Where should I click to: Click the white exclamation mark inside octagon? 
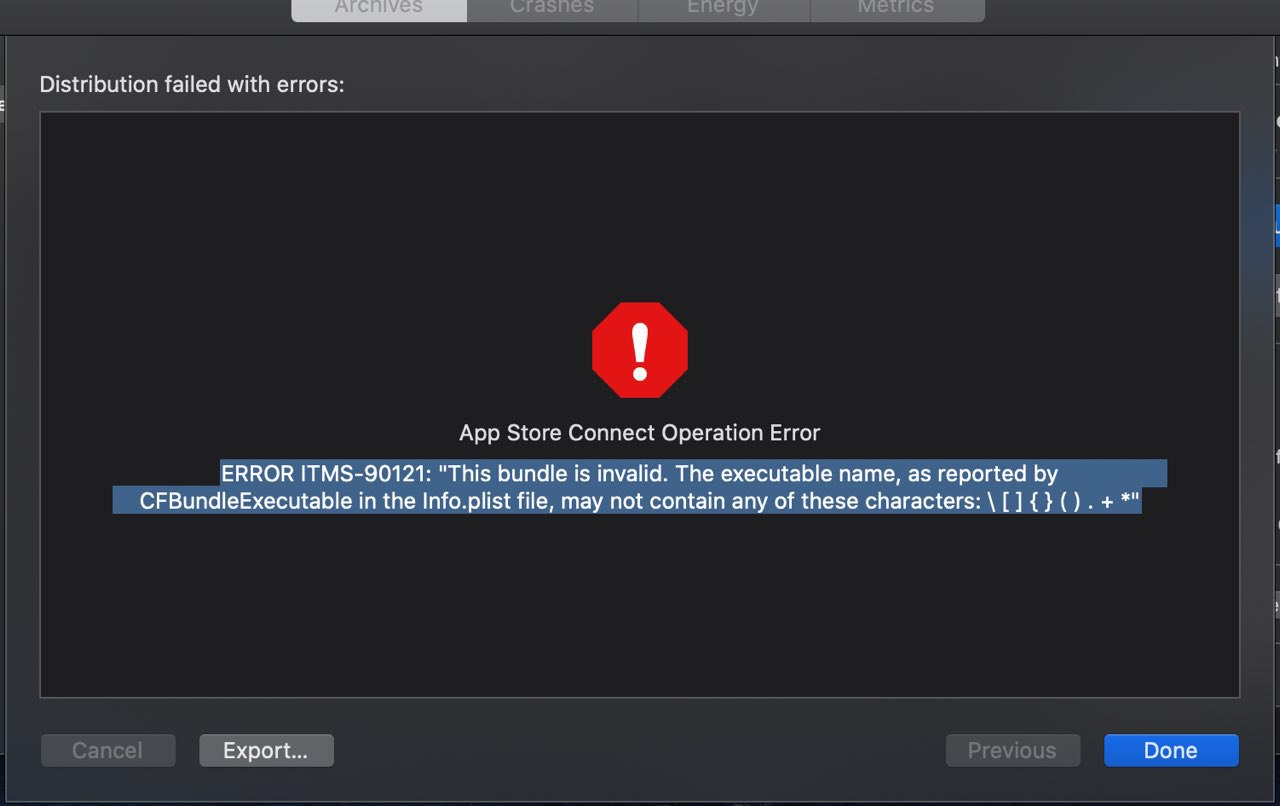[x=640, y=348]
